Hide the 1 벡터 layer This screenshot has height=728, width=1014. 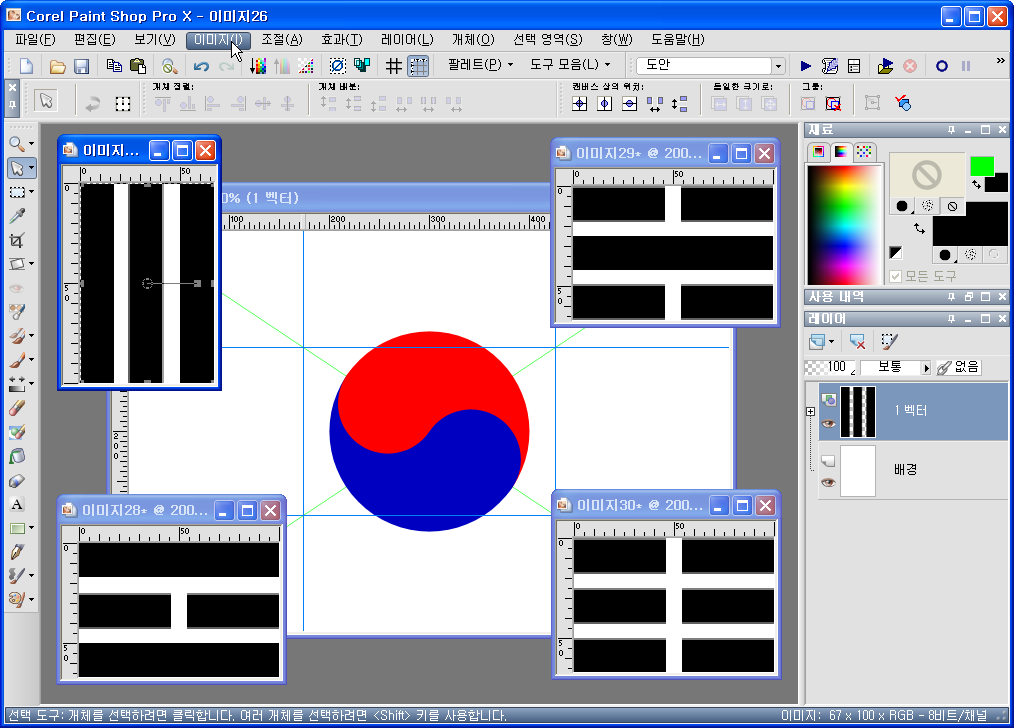pyautogui.click(x=830, y=421)
